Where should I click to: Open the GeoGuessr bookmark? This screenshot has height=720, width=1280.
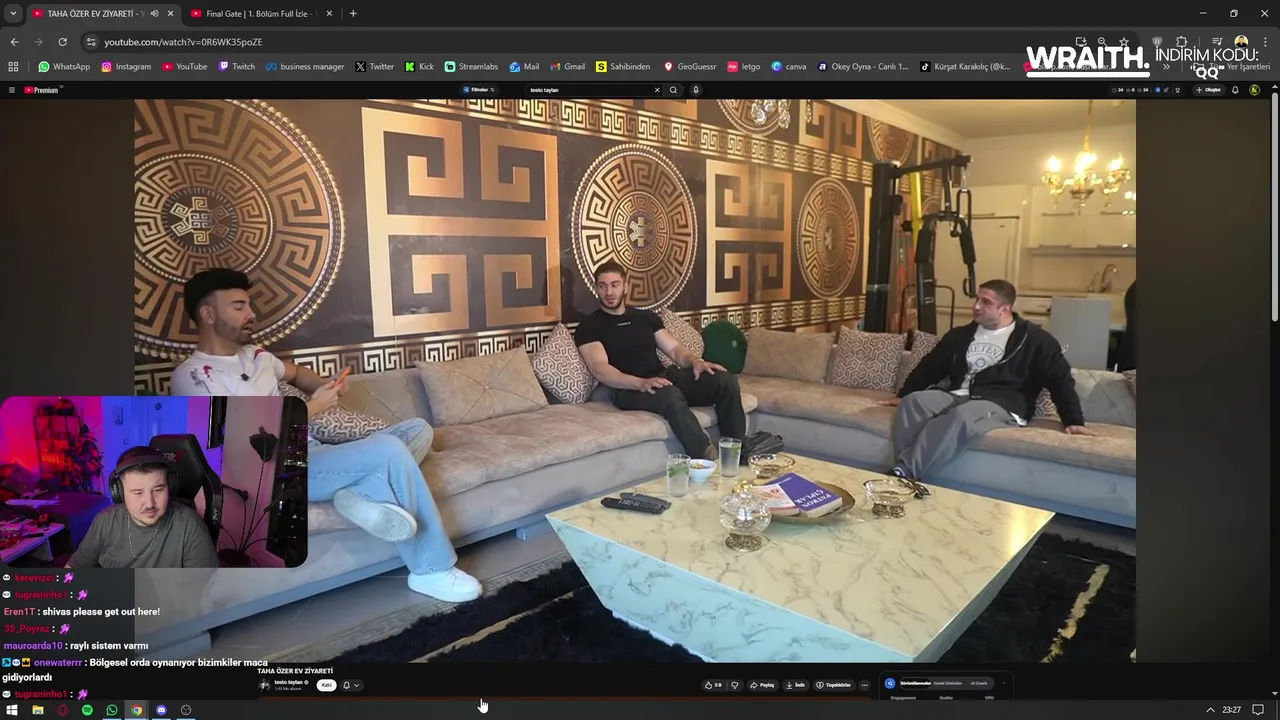click(690, 67)
